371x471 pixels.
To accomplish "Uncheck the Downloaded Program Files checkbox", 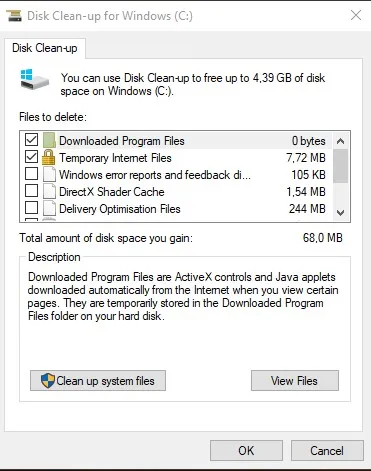I will click(31, 140).
